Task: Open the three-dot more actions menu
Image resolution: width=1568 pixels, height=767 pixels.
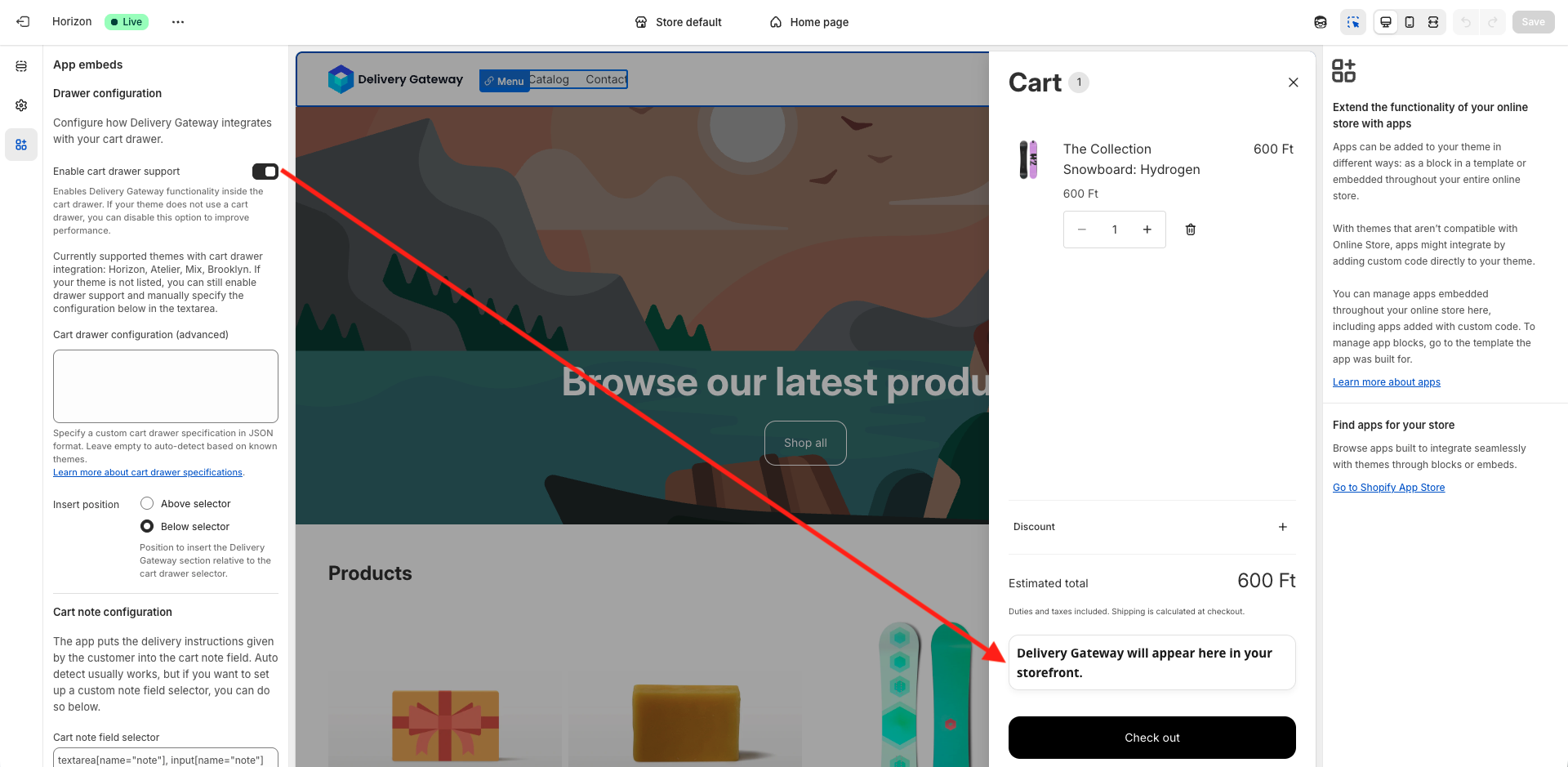Action: [178, 22]
